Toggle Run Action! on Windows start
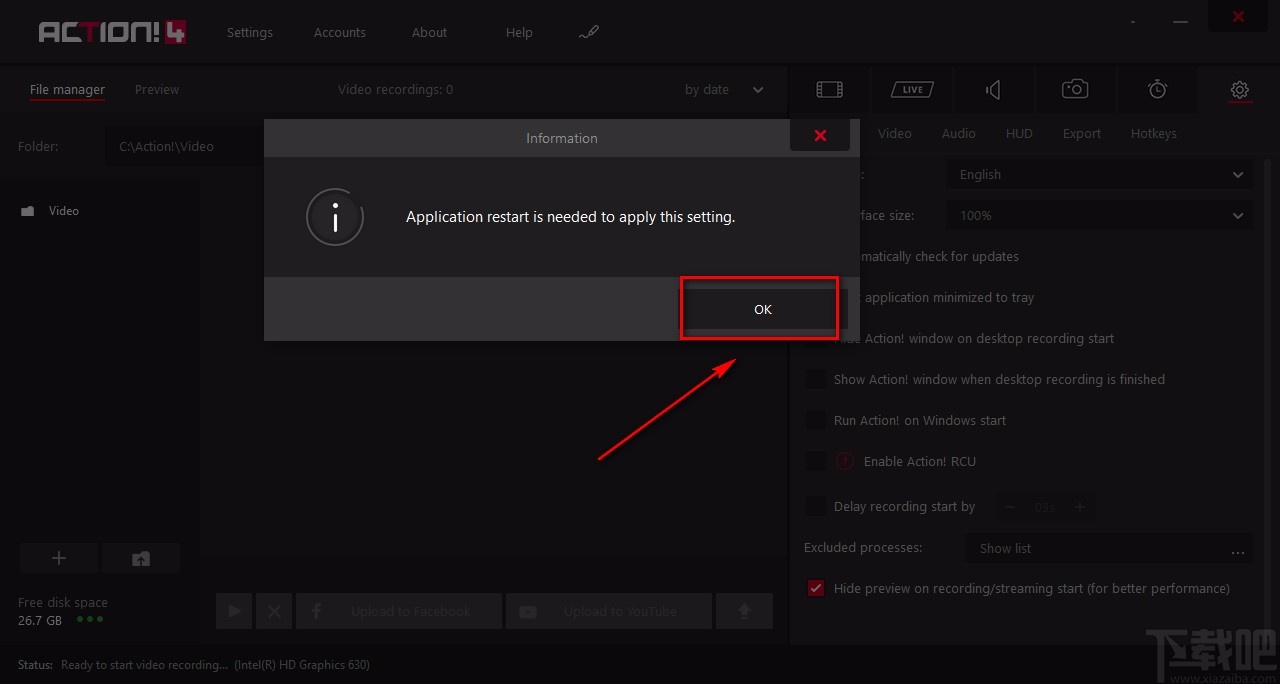 816,420
